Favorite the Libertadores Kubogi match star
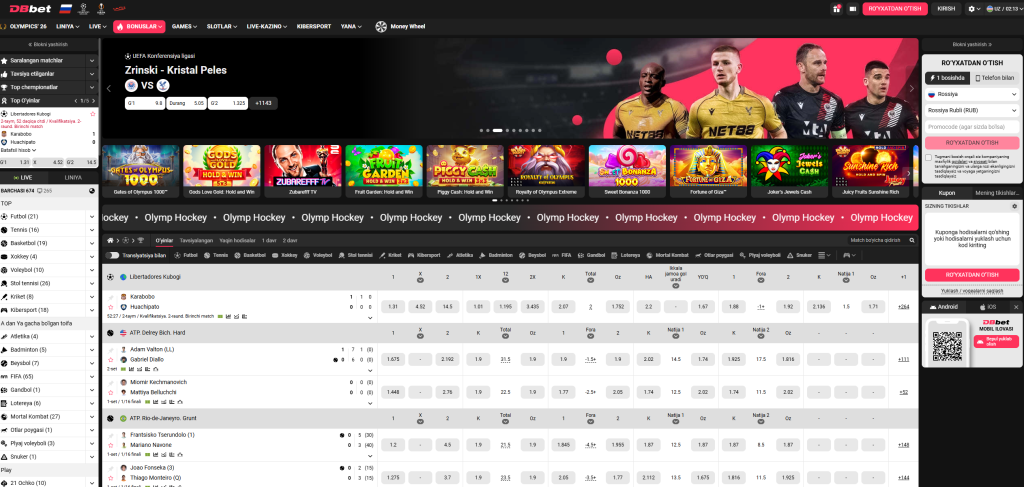 (x=93, y=113)
